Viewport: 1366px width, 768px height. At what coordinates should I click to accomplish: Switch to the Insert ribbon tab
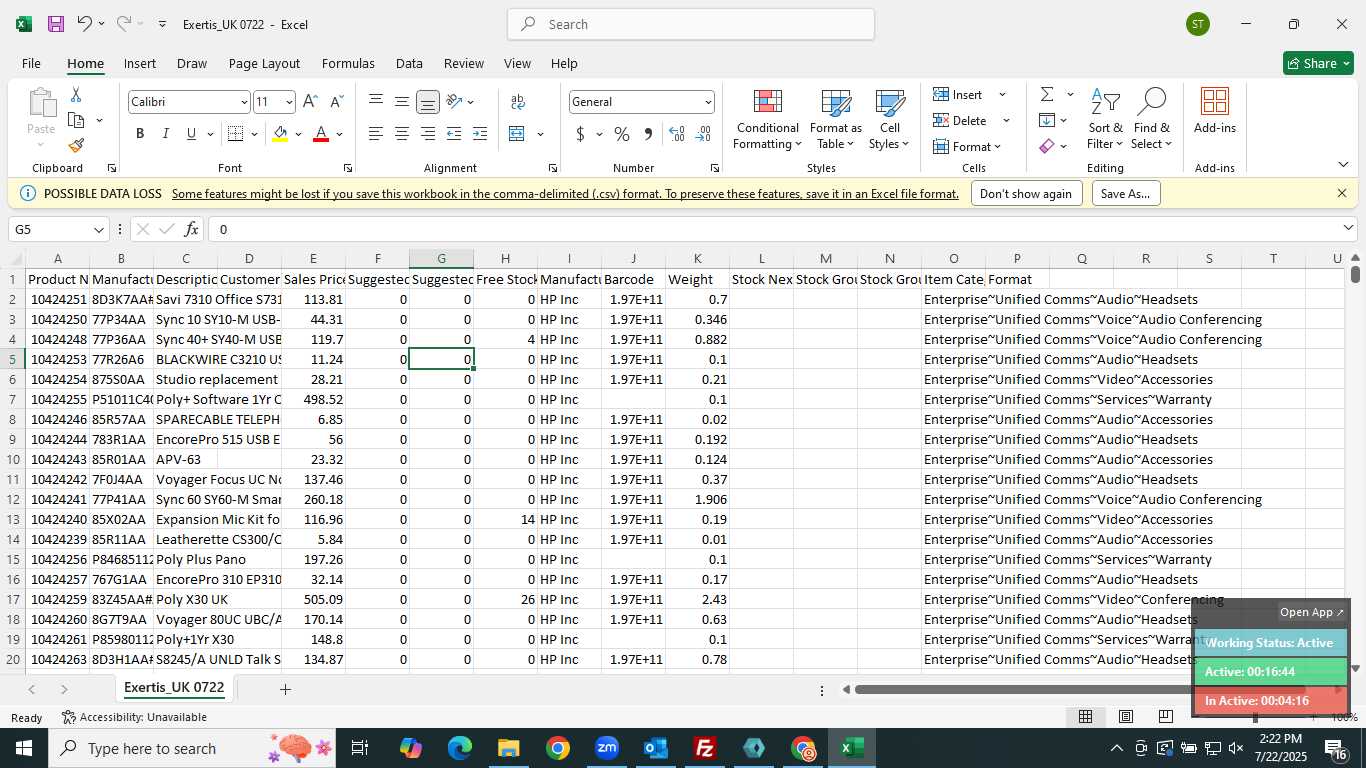[x=139, y=63]
